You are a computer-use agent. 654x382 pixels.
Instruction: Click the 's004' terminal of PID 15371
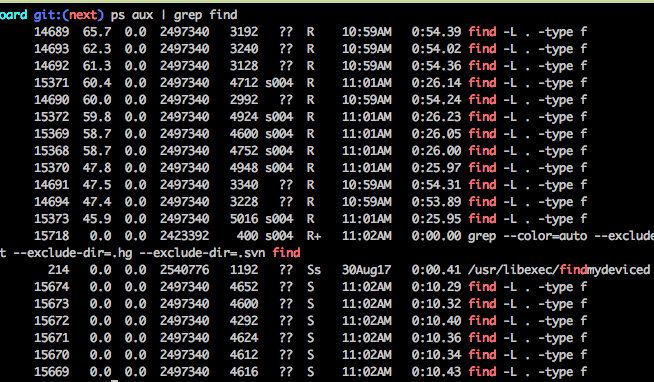click(x=279, y=83)
